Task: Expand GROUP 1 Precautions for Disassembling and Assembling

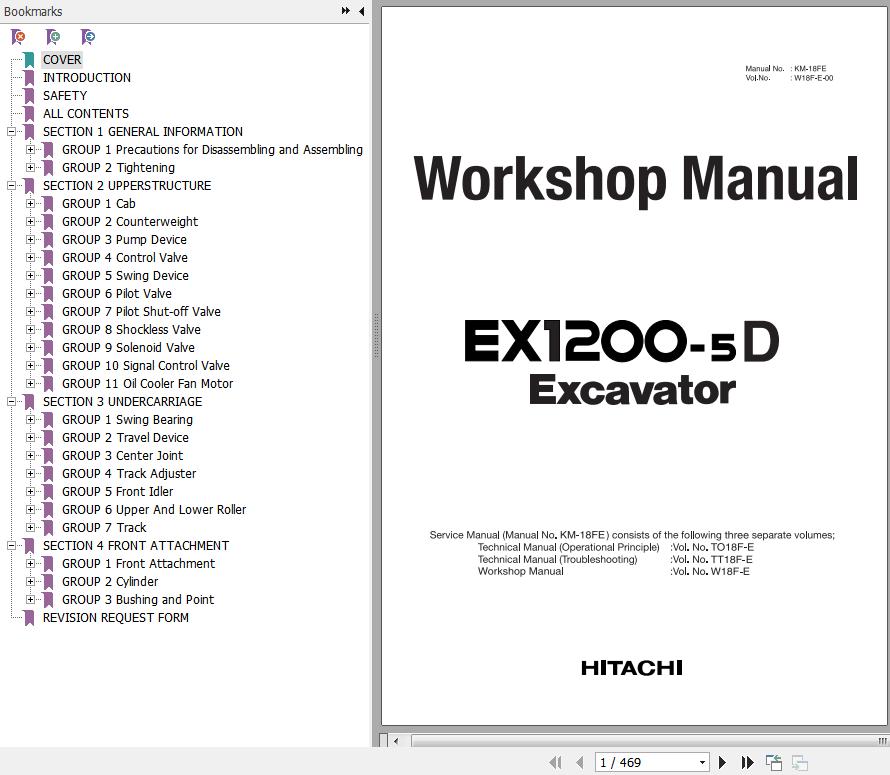Action: coord(30,150)
